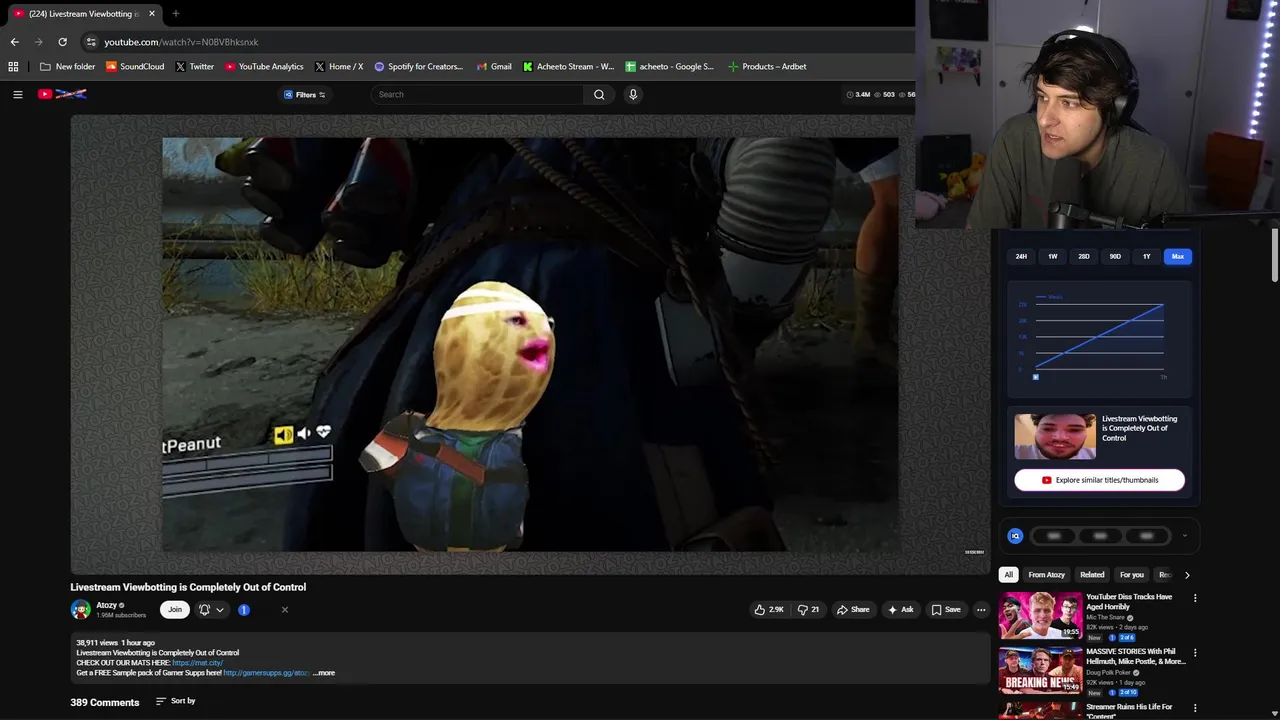Select the From Atozy chip

pos(1046,575)
